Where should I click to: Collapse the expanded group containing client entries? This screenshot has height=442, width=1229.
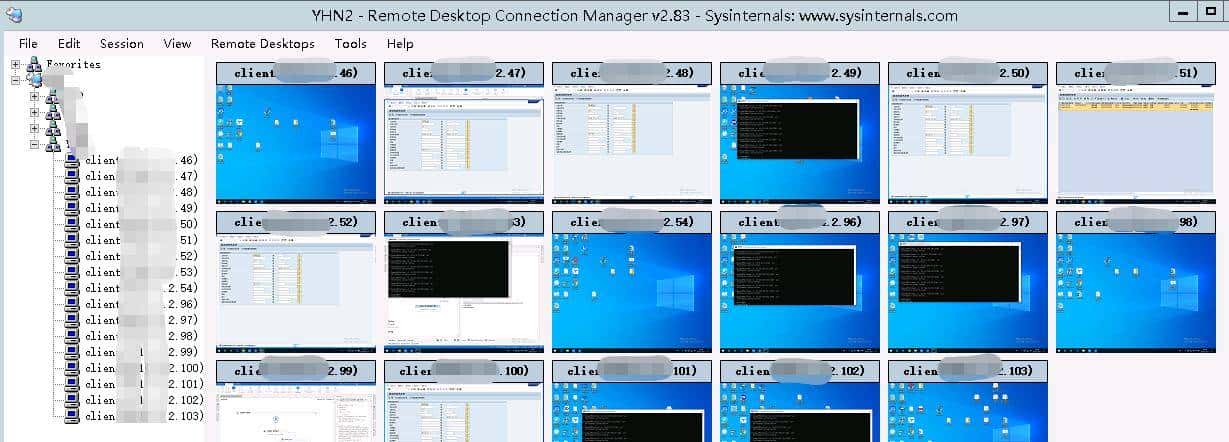35,144
